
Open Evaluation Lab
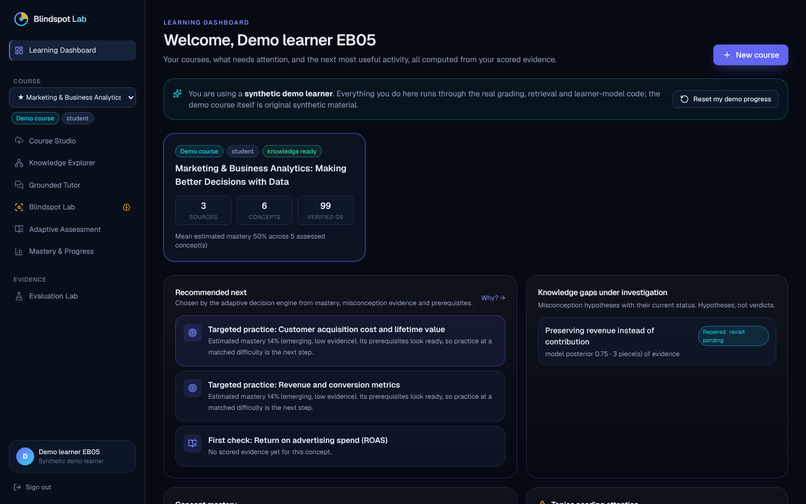[x=72, y=296]
